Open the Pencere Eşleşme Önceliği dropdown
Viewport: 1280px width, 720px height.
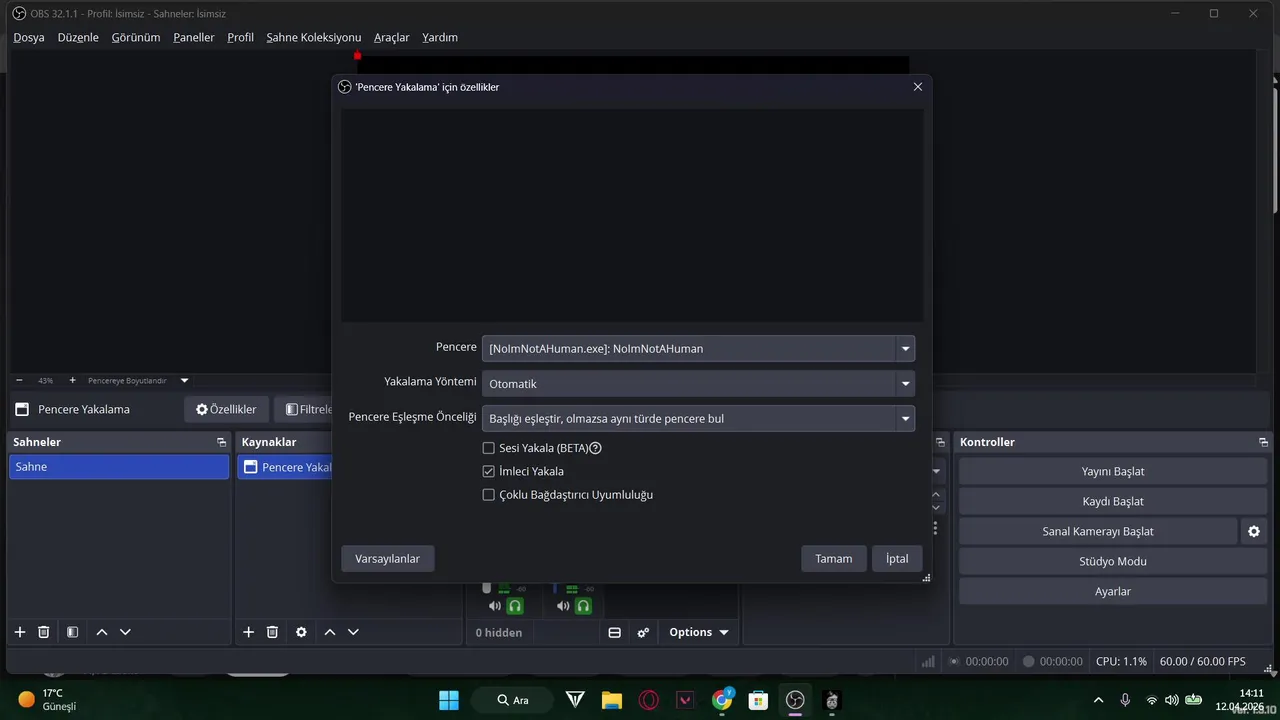(698, 418)
